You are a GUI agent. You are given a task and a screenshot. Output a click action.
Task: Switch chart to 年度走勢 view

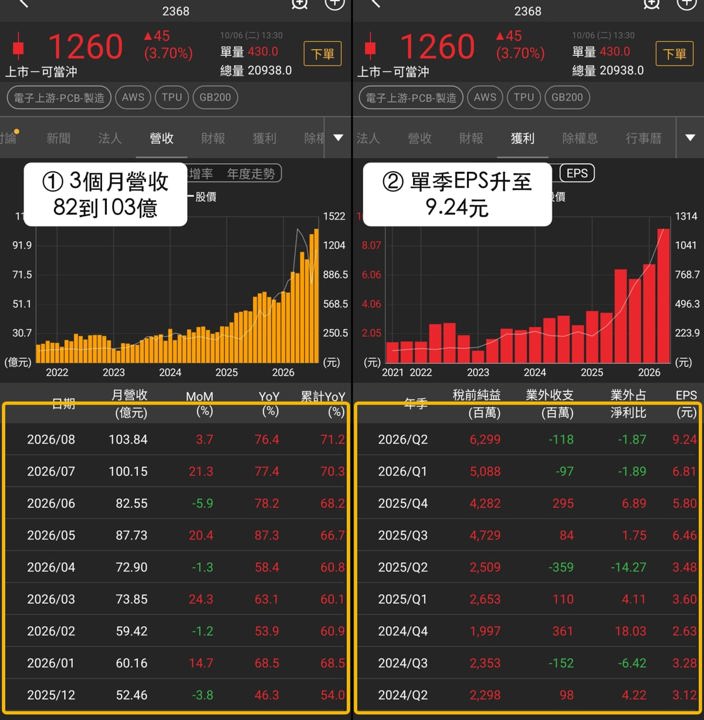point(251,174)
